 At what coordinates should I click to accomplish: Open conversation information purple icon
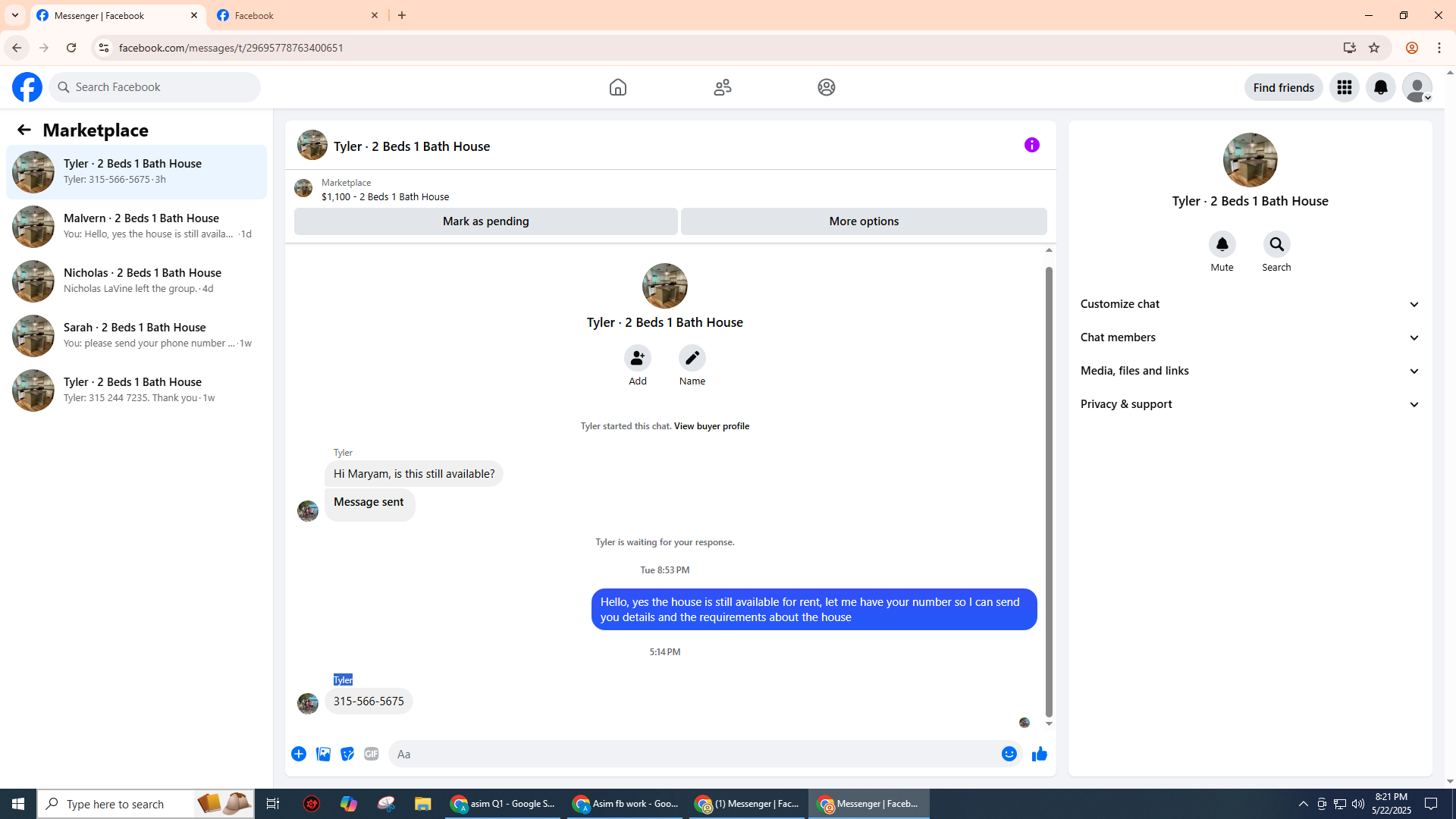click(x=1031, y=145)
